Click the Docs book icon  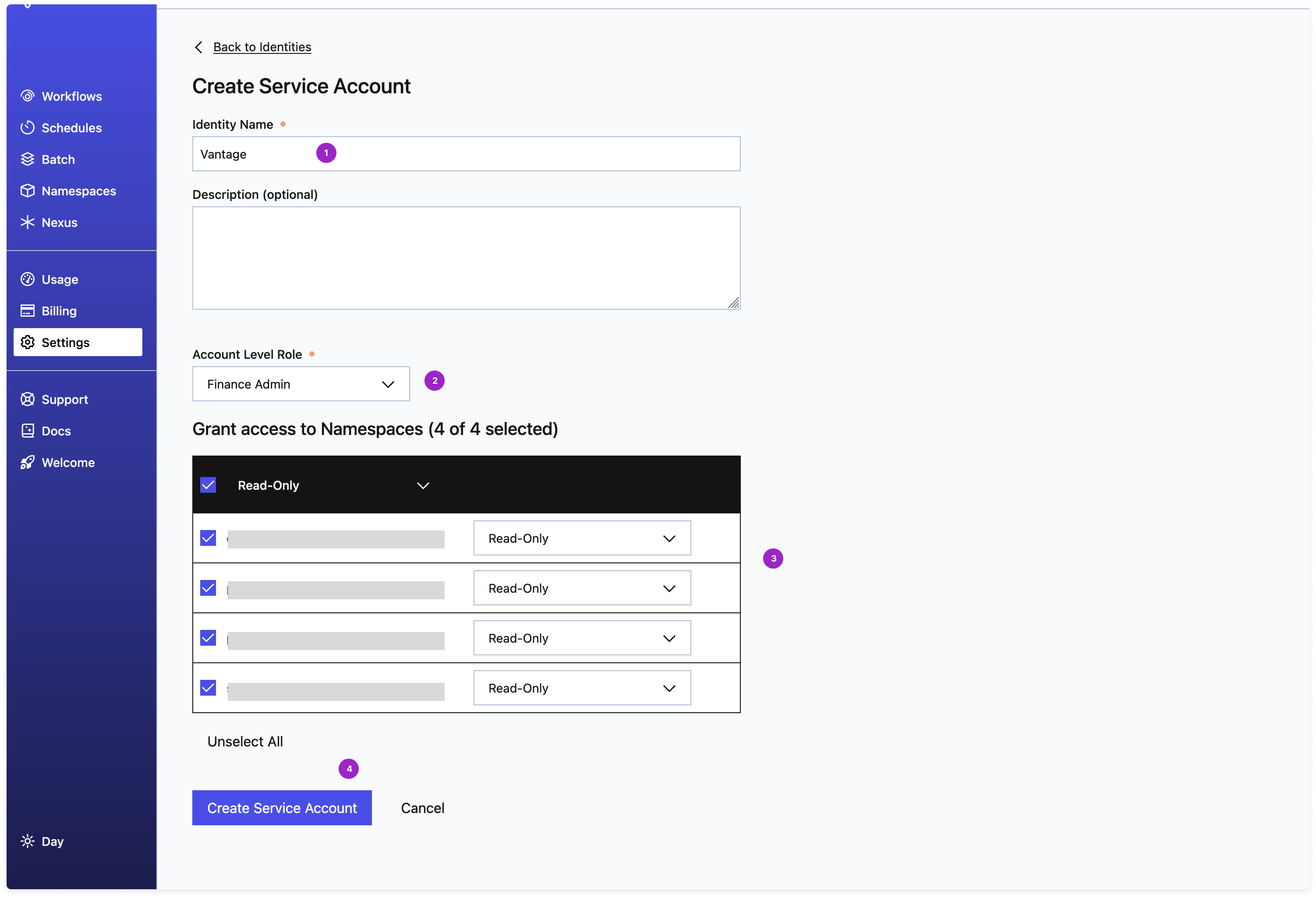tap(27, 431)
